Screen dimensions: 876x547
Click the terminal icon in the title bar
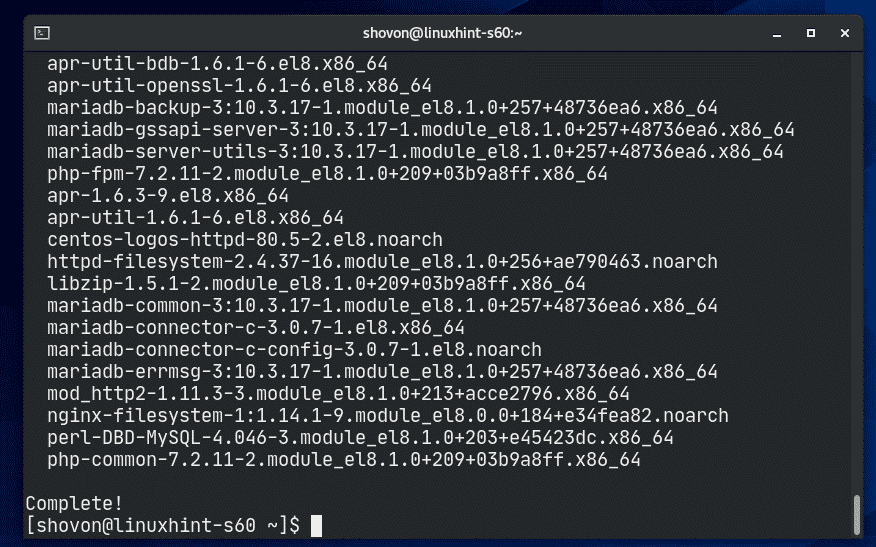click(x=40, y=33)
